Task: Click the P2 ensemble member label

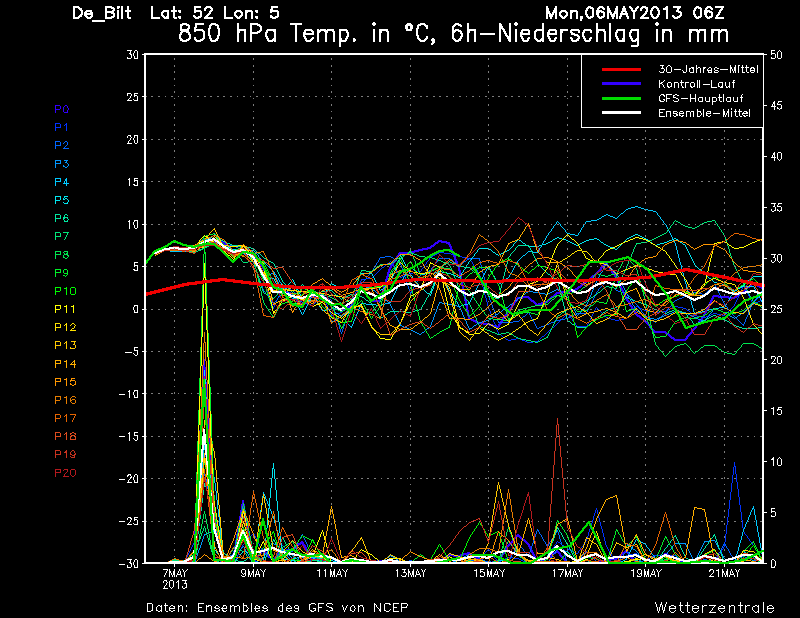Action: click(x=62, y=145)
